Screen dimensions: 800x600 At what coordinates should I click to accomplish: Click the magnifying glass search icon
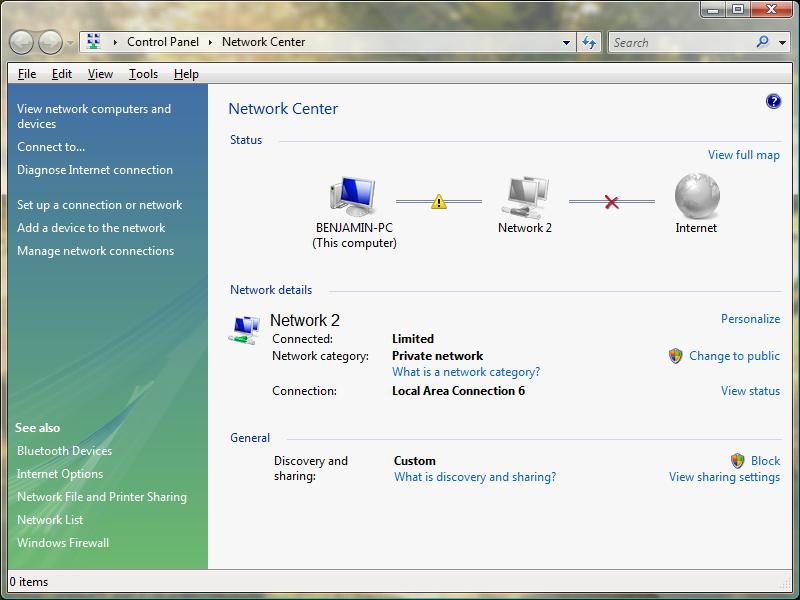coord(762,42)
